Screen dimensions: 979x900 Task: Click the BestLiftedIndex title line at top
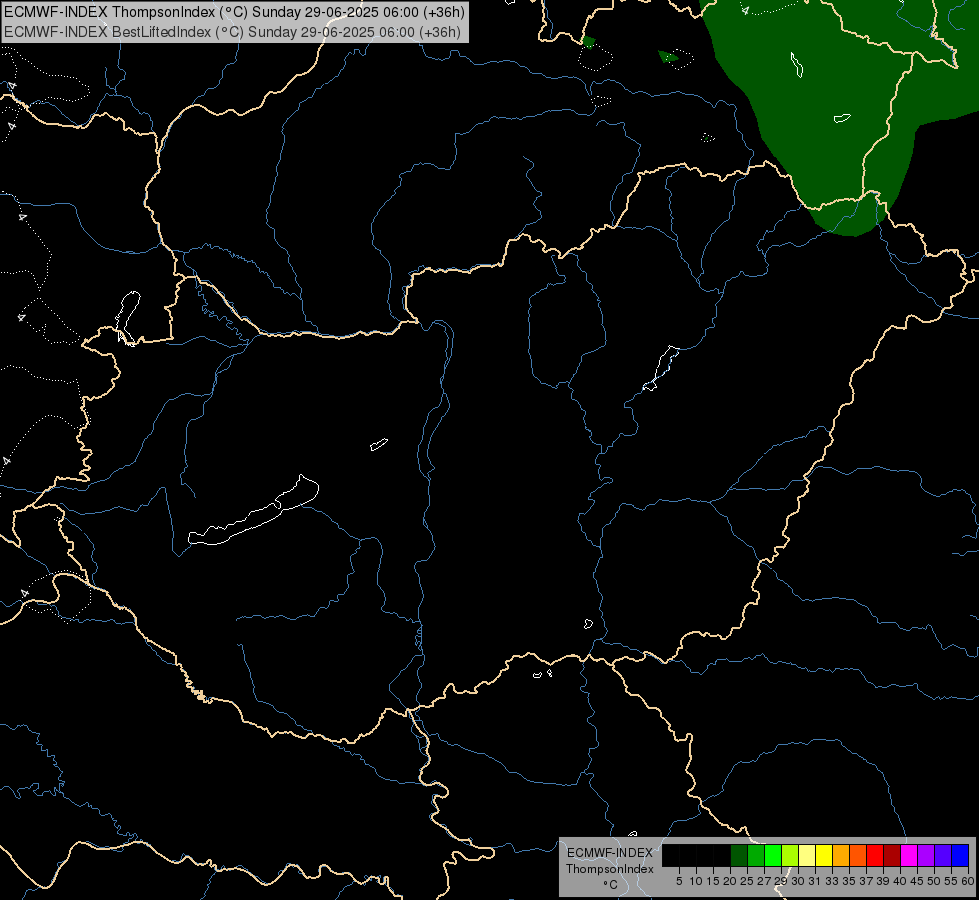click(x=232, y=32)
